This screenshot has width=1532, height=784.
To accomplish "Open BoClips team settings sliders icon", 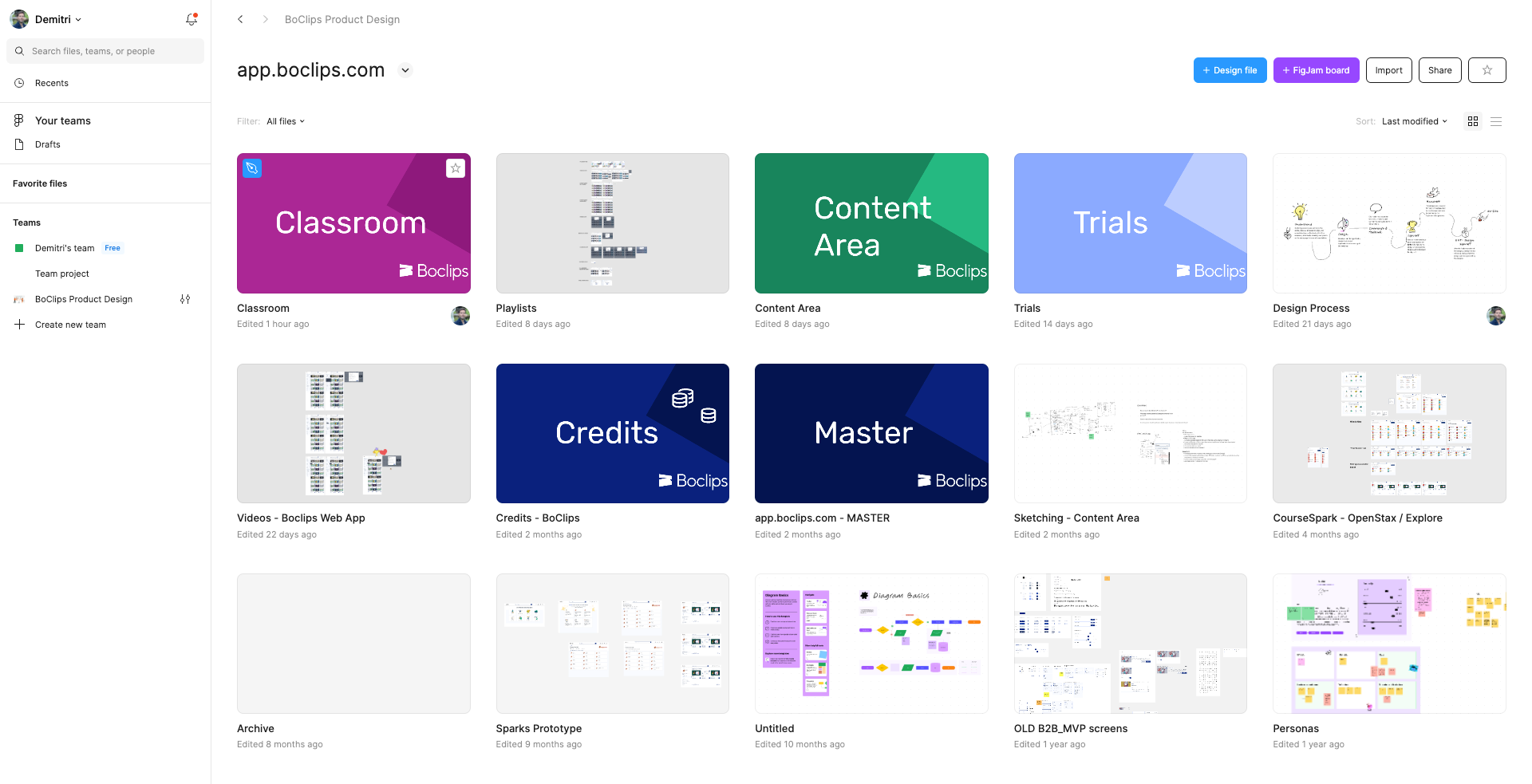I will point(185,299).
